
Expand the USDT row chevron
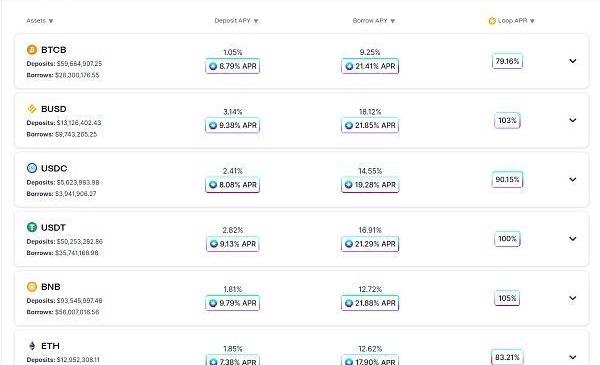[x=572, y=239]
